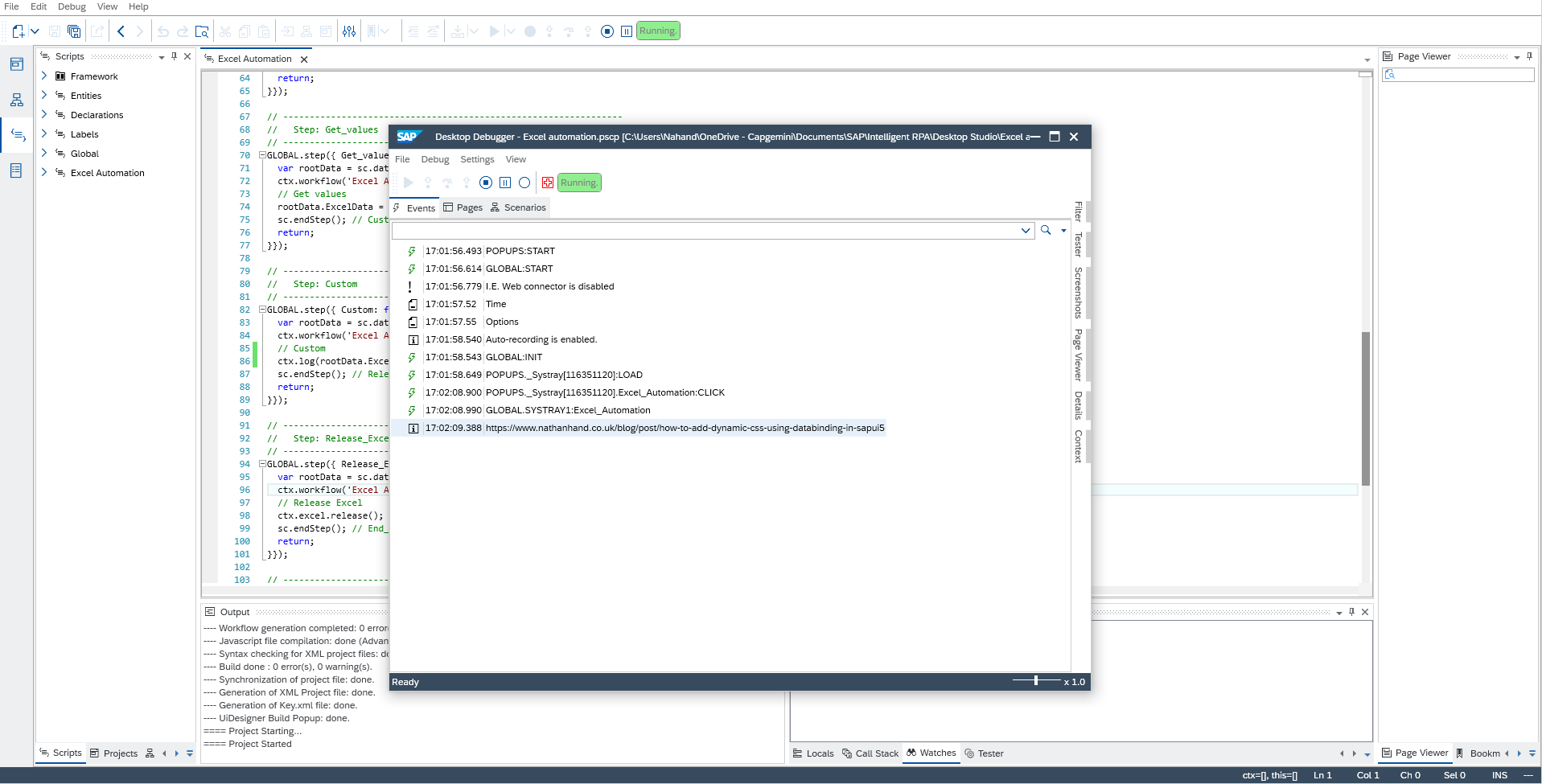Stop debugging from the main toolbar

tap(607, 31)
